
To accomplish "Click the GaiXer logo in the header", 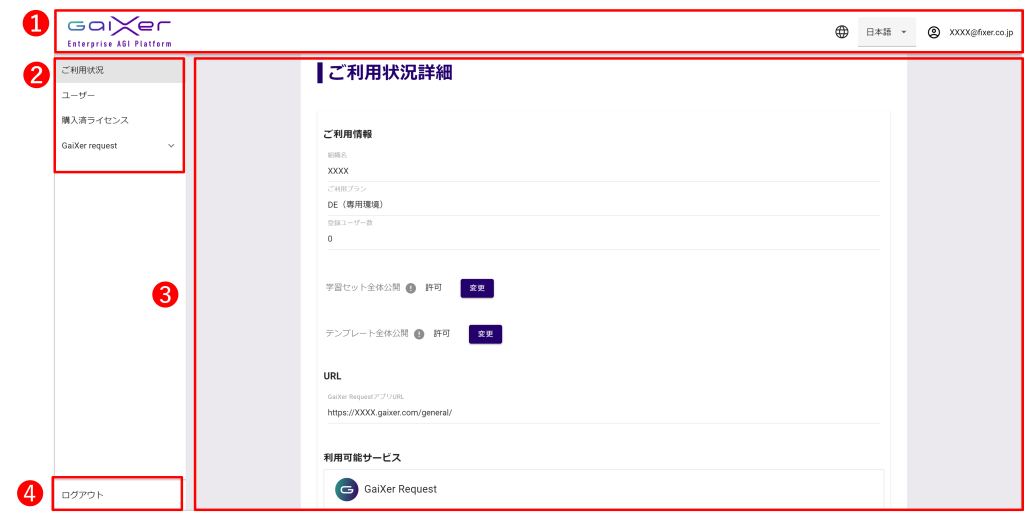I will (x=119, y=31).
